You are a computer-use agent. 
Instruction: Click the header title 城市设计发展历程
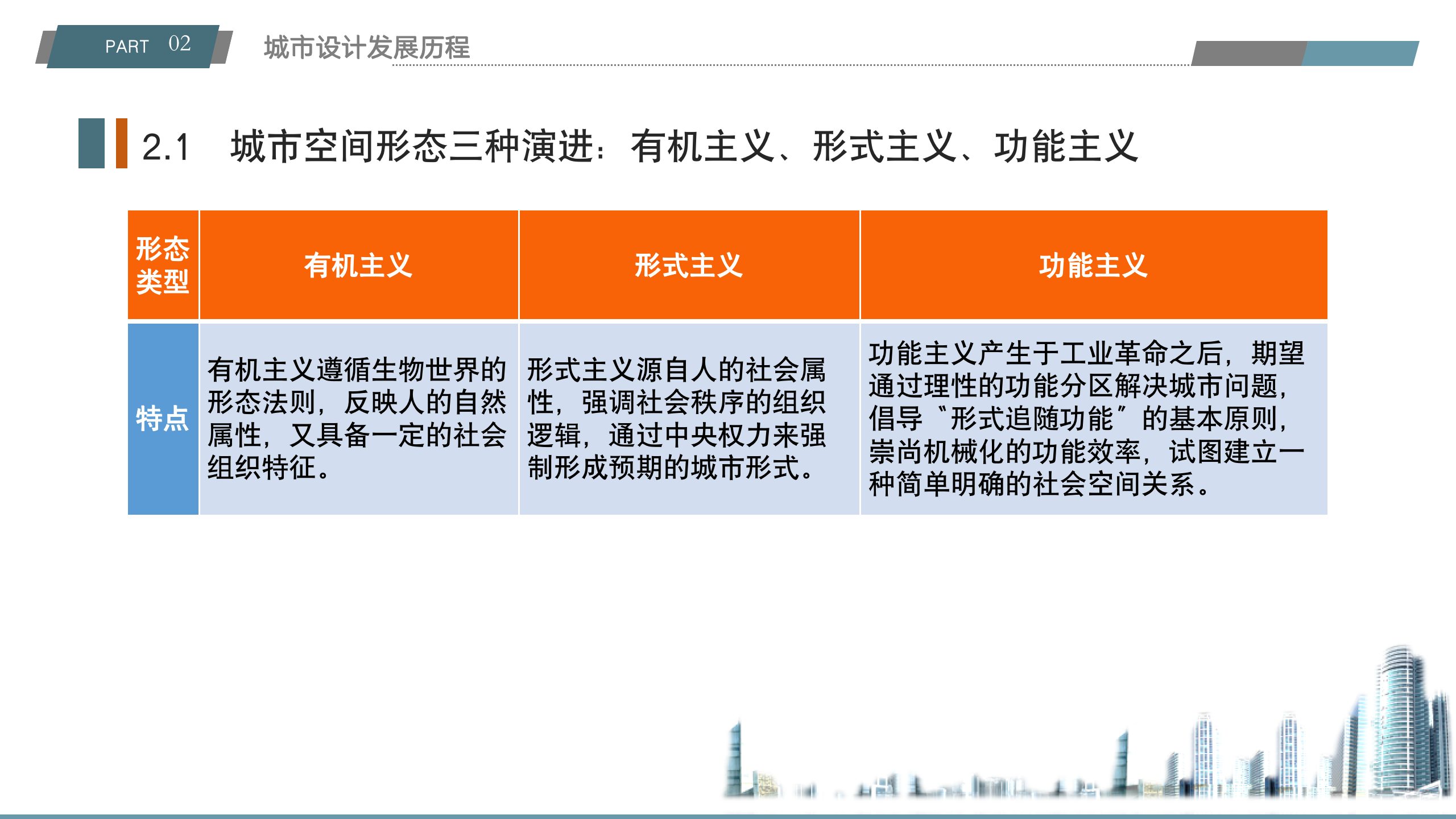pos(367,47)
